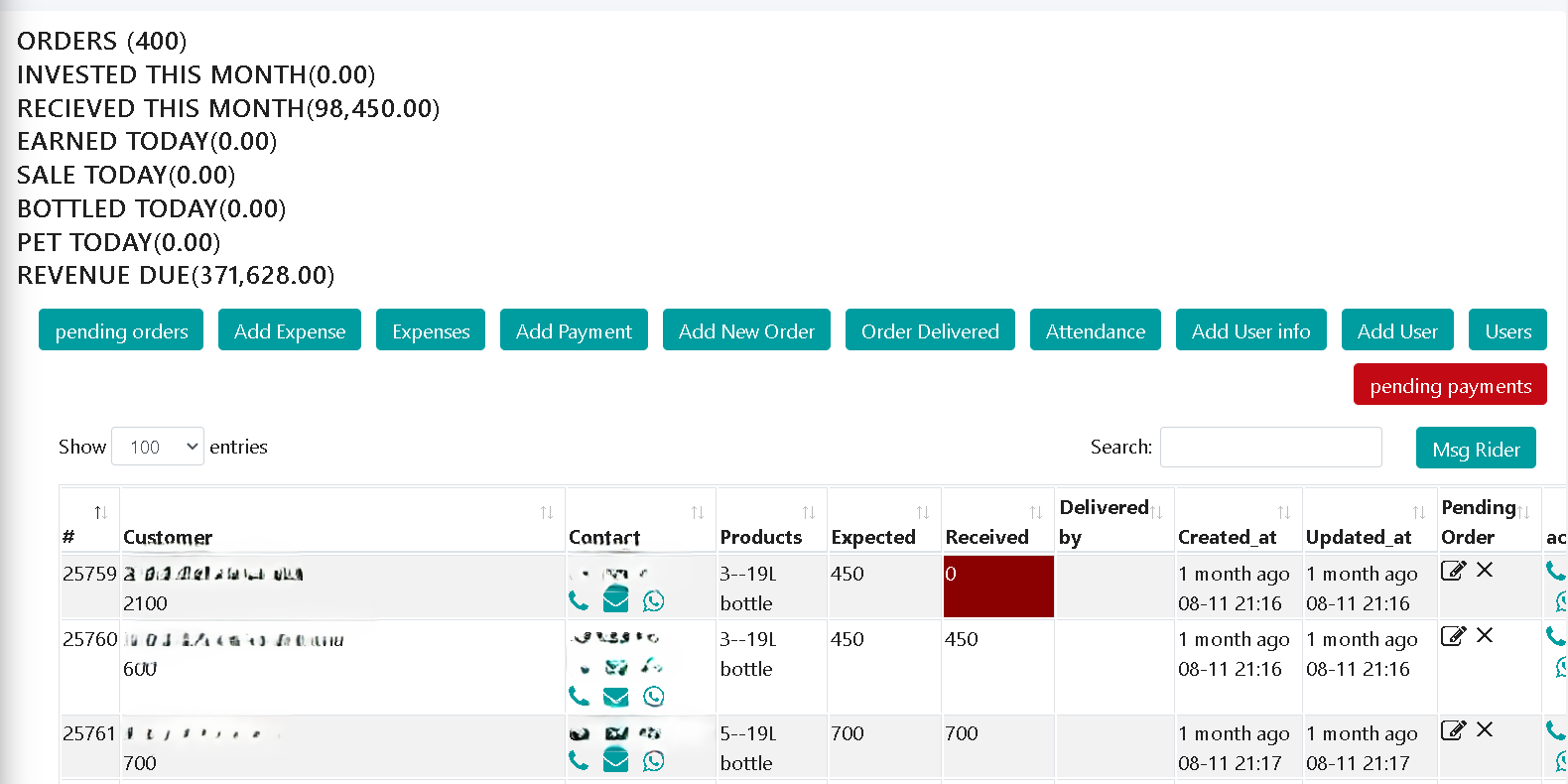Click Add Payment button
This screenshot has height=784, width=1568.
tap(574, 329)
